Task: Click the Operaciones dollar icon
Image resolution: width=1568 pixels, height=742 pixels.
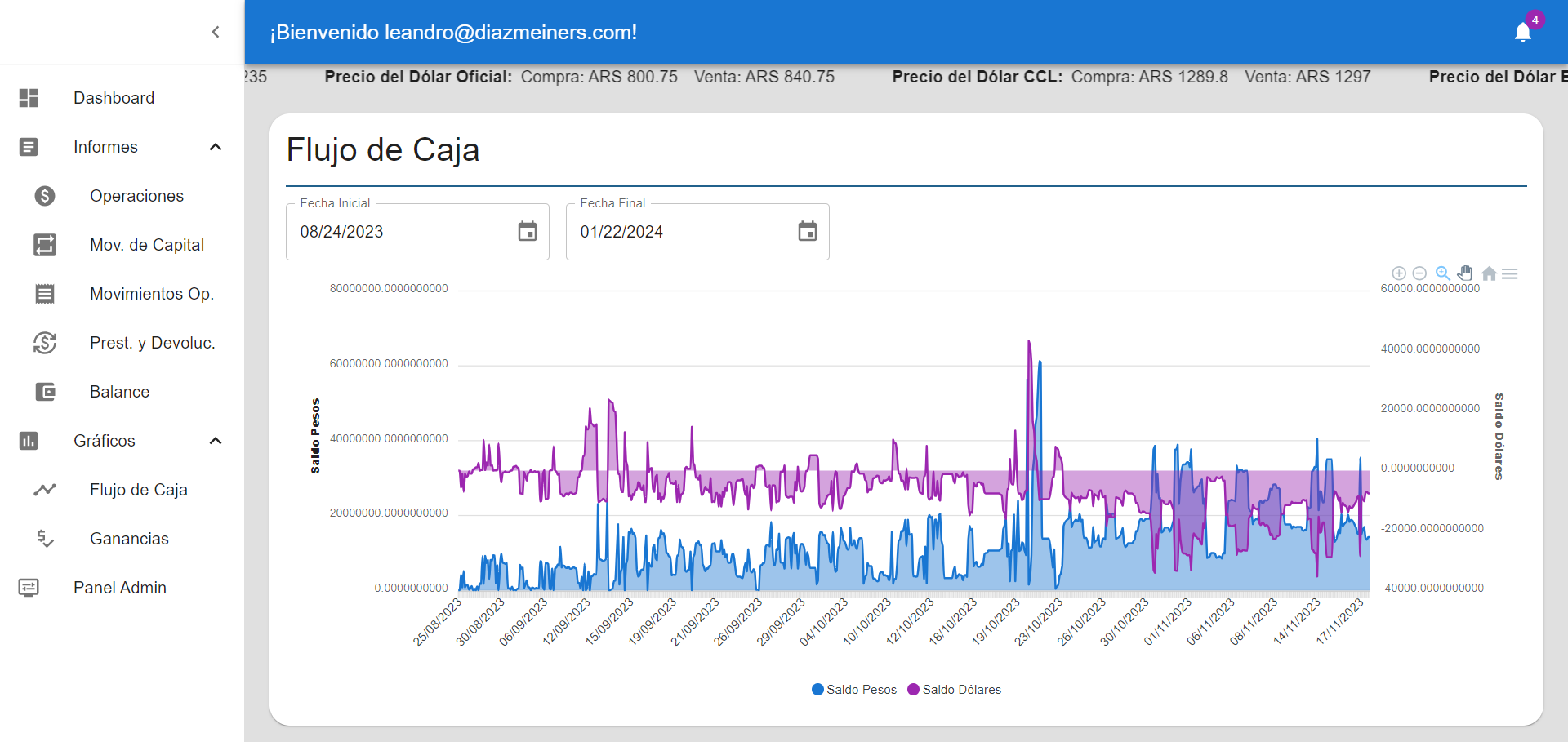Action: (x=45, y=196)
